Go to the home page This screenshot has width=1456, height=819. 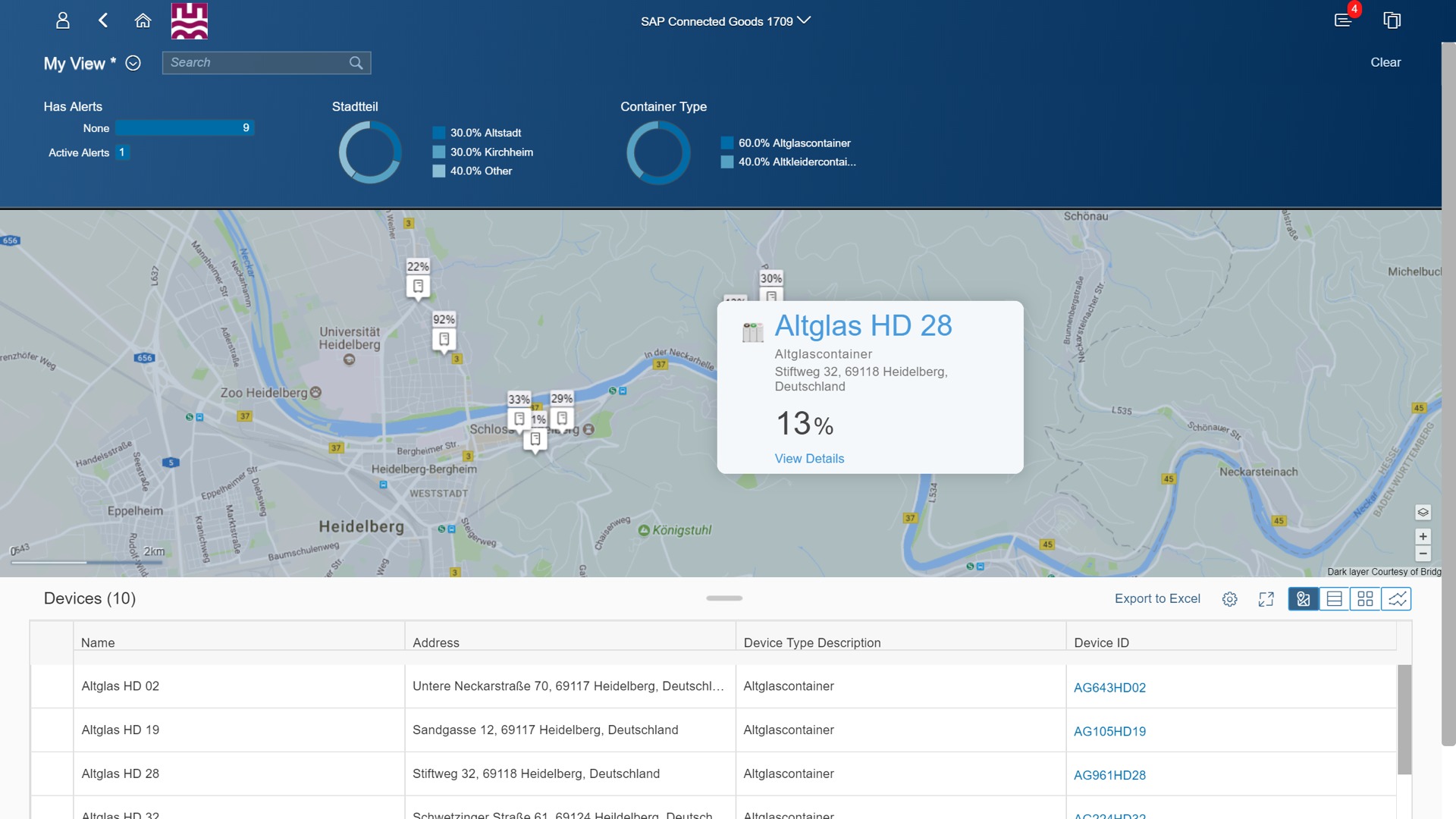click(x=143, y=20)
